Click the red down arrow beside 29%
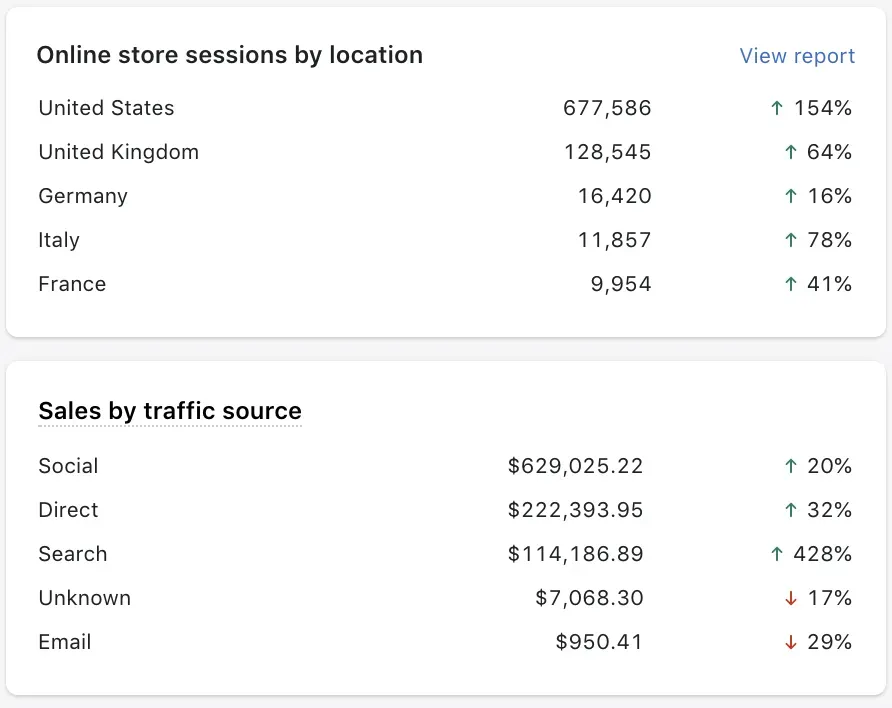Image resolution: width=892 pixels, height=708 pixels. click(790, 642)
